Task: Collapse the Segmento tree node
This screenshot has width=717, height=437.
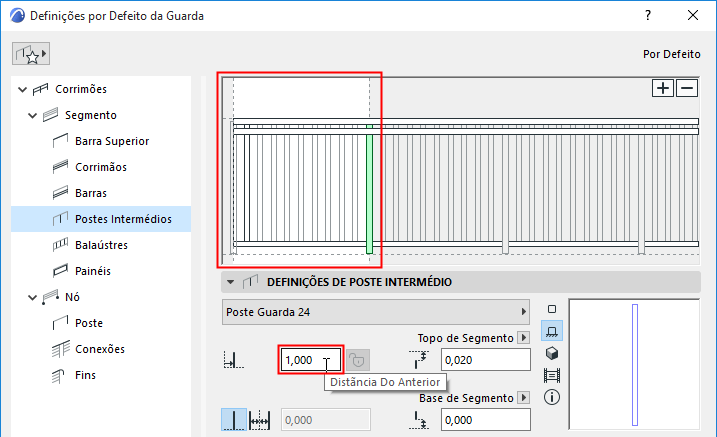Action: click(x=32, y=116)
